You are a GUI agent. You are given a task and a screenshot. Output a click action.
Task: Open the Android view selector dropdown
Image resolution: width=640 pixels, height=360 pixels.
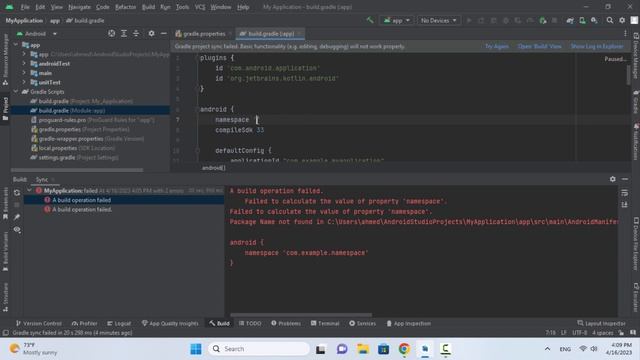tap(37, 33)
